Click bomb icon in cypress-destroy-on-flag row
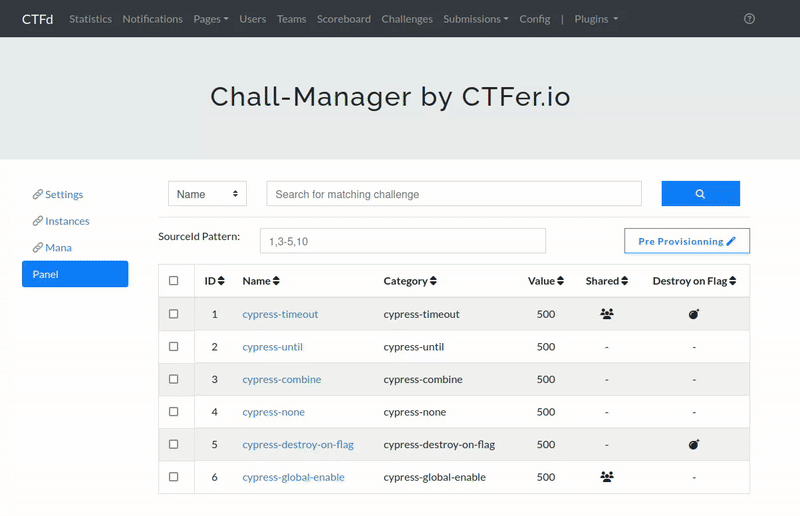Screen dimensions: 800x516 tap(694, 445)
